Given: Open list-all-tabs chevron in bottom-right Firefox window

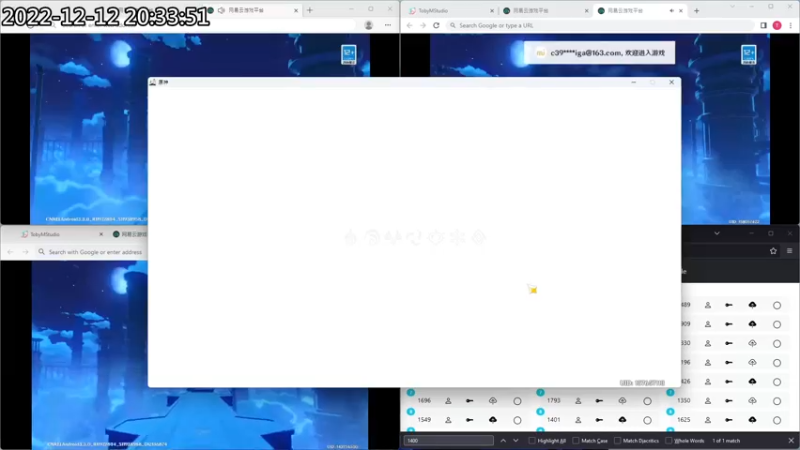Looking at the screenshot, I should 717,233.
